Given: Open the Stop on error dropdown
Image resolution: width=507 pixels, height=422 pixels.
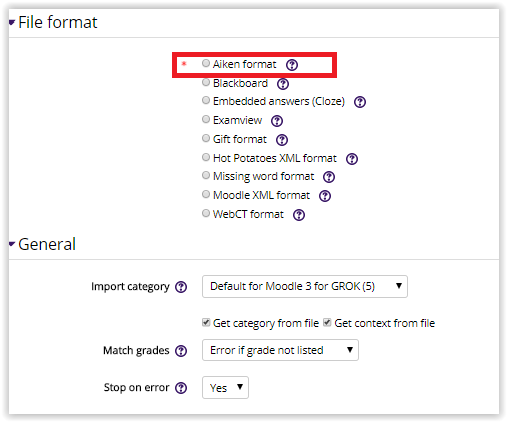Looking at the screenshot, I should [x=225, y=388].
